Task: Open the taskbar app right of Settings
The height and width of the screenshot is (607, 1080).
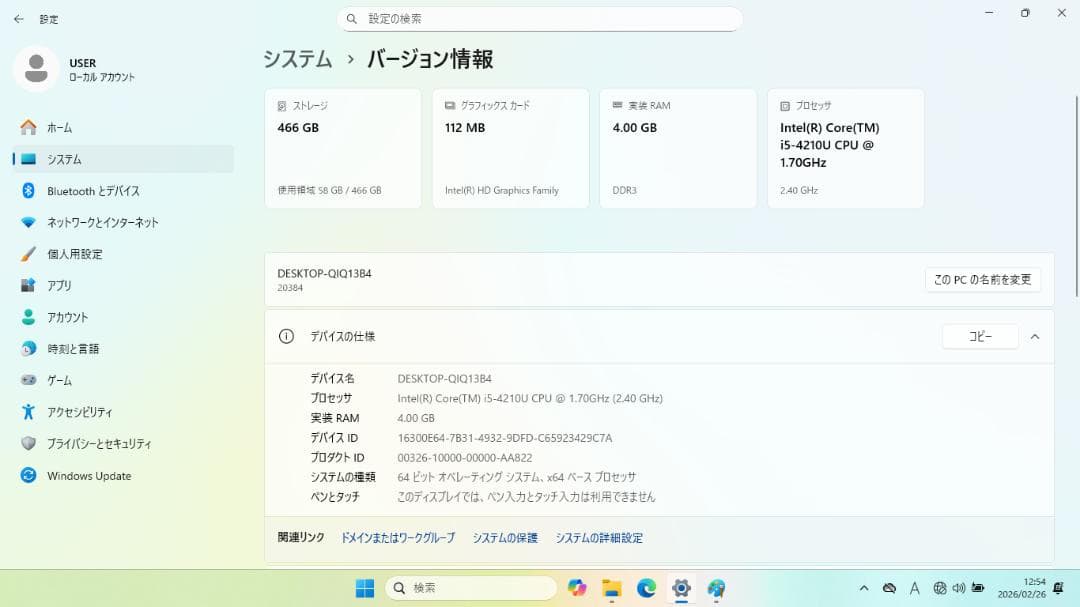Action: click(x=716, y=588)
